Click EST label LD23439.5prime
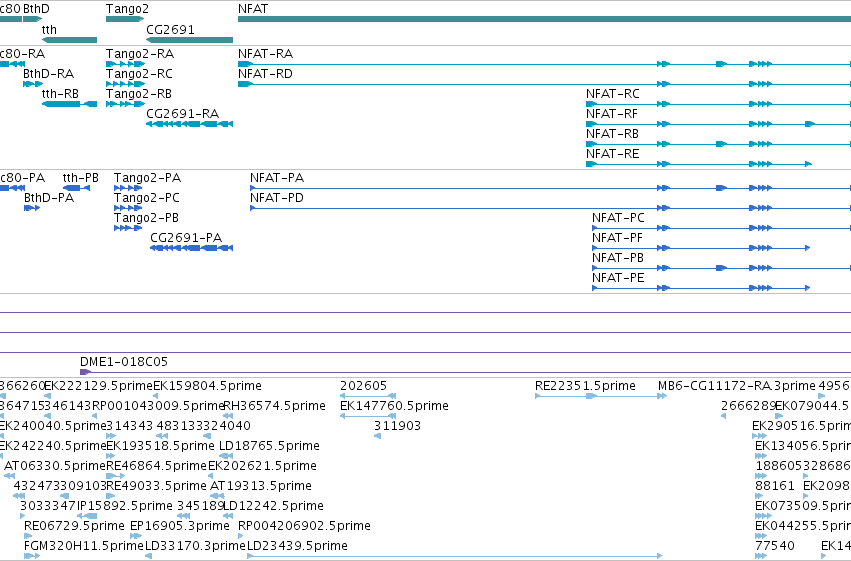851x561 pixels. click(x=297, y=546)
